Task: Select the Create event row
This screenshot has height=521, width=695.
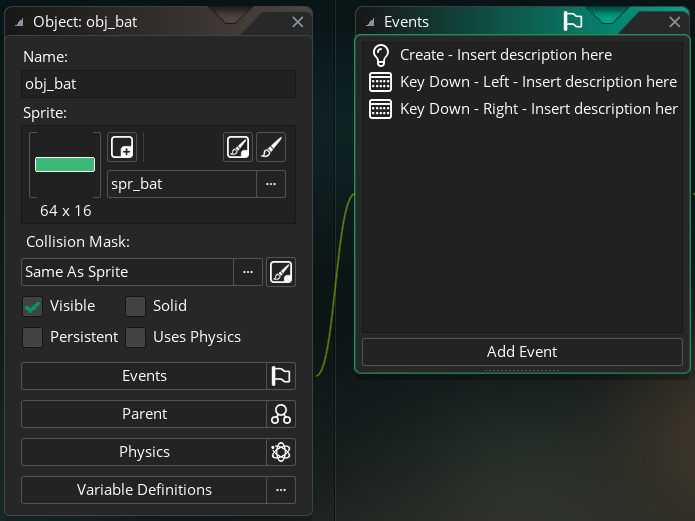Action: (522, 55)
